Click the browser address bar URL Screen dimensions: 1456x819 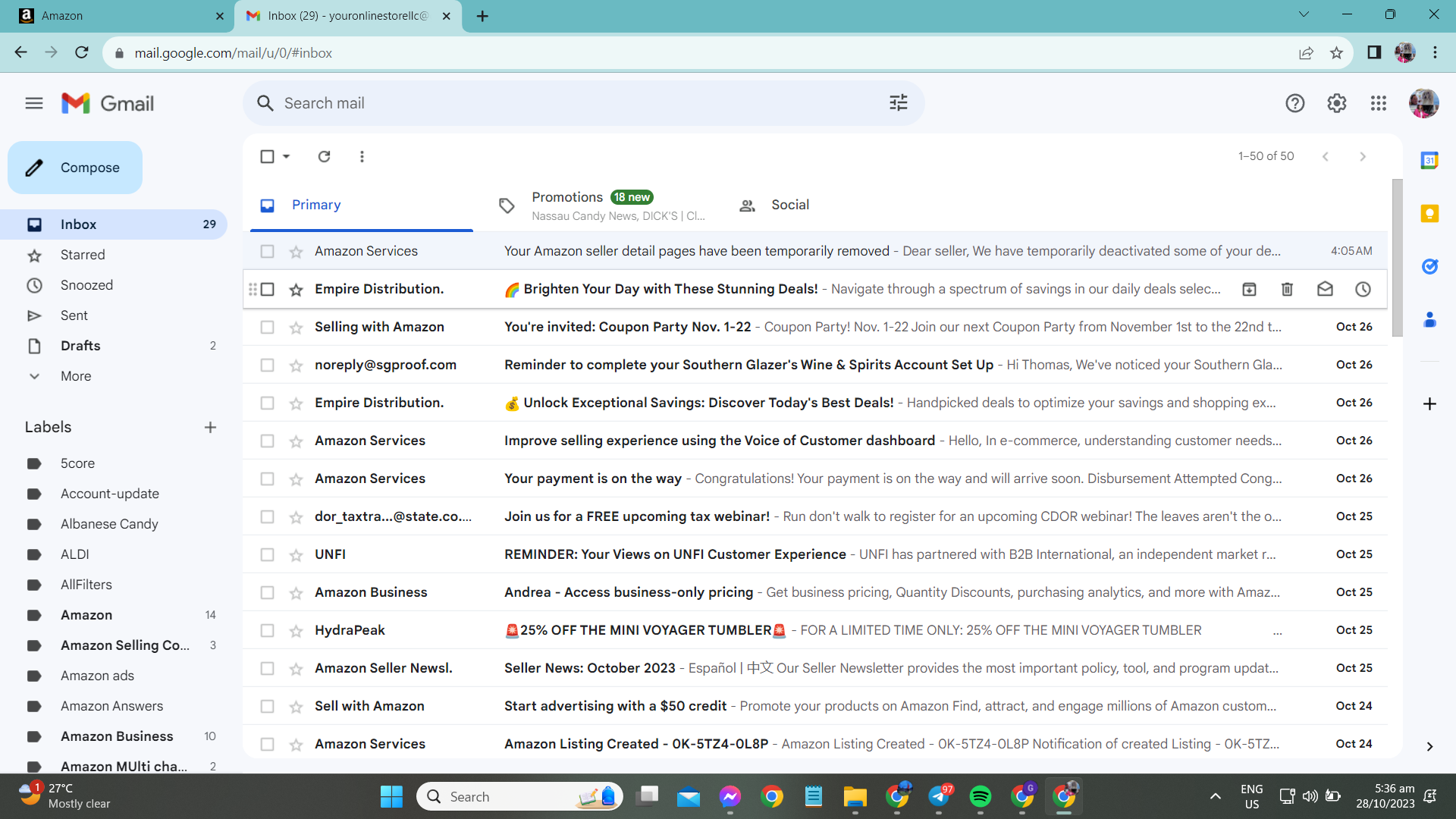(233, 53)
